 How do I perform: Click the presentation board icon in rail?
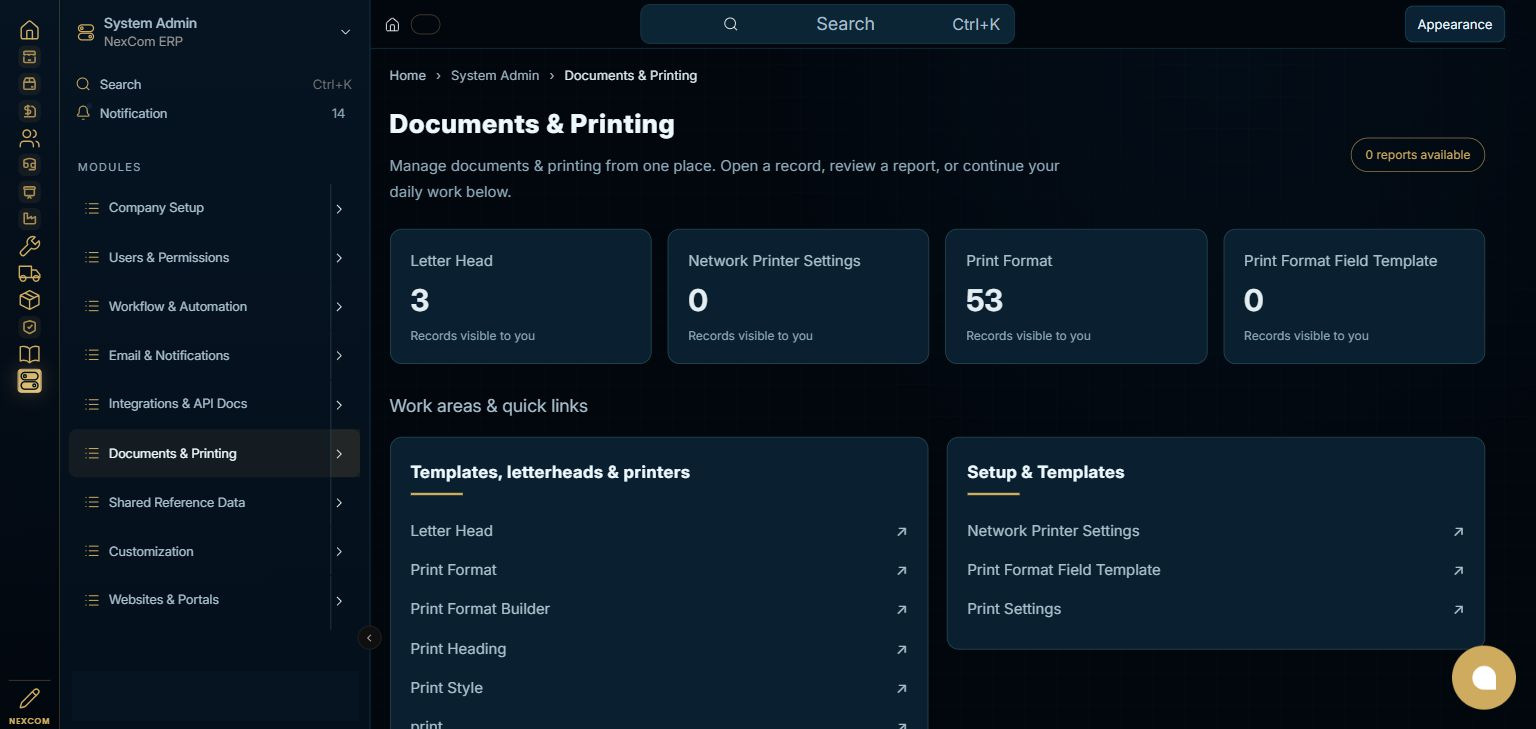tap(29, 192)
